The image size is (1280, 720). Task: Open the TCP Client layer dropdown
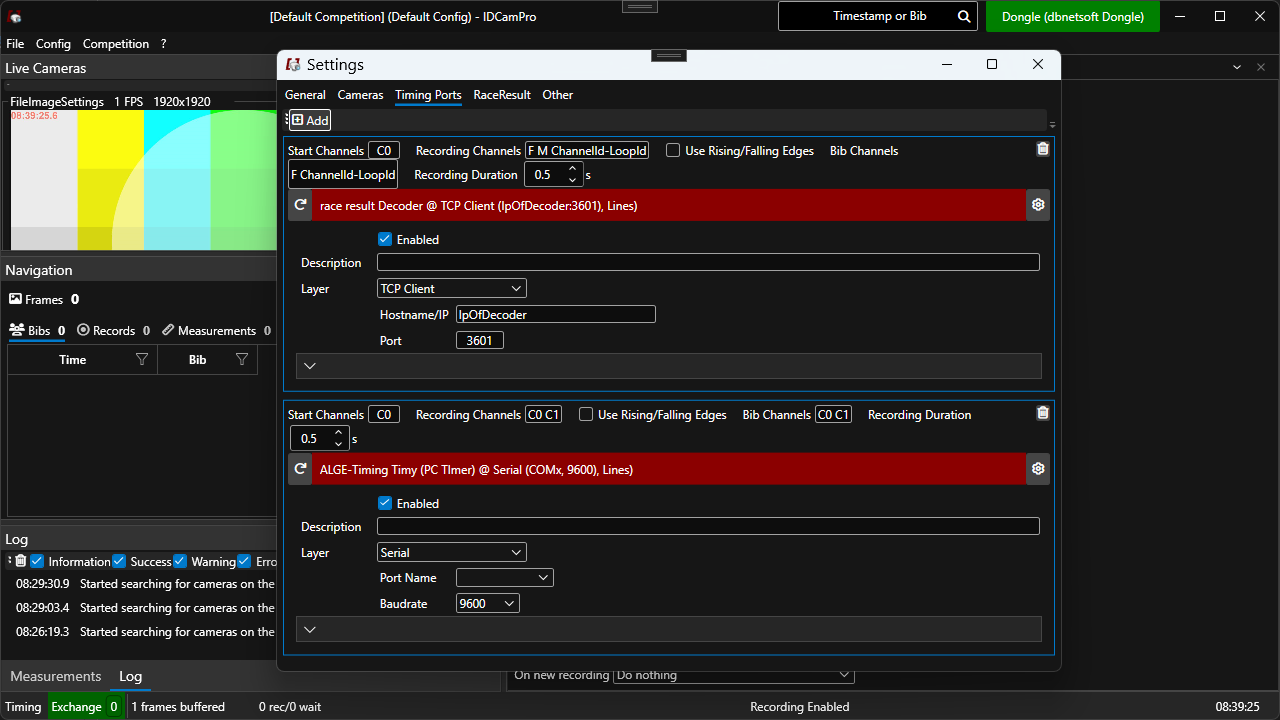452,289
